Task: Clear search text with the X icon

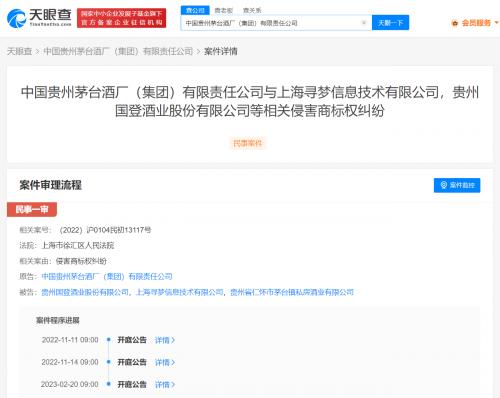Action: (364, 23)
